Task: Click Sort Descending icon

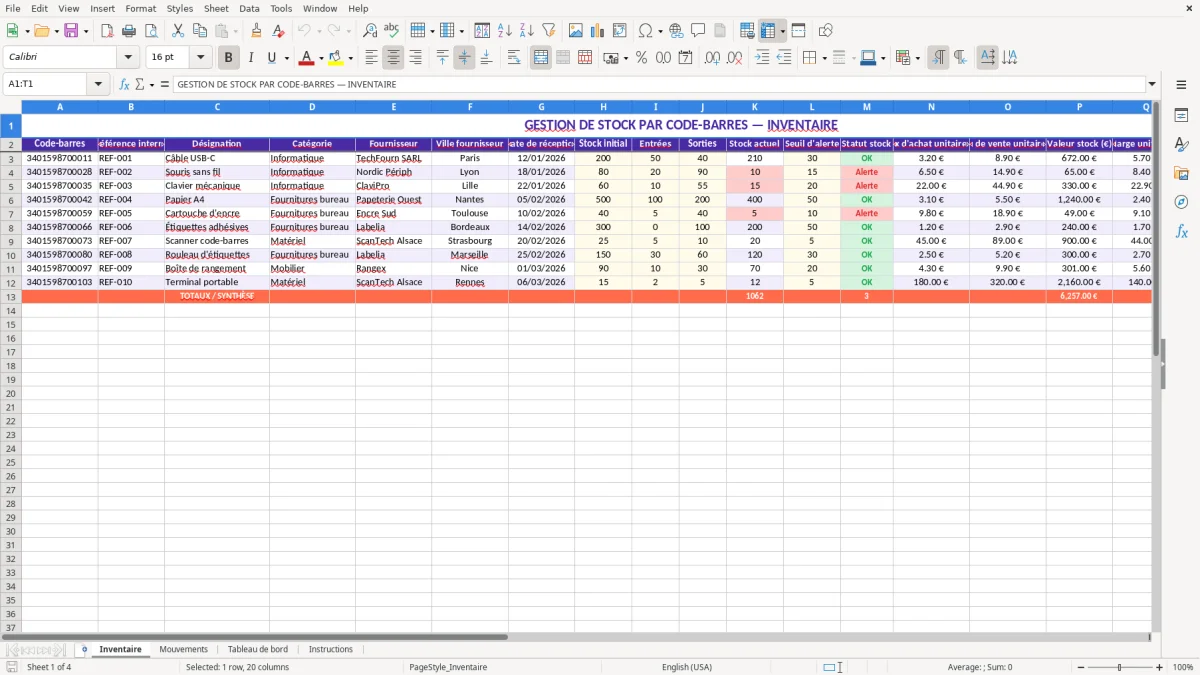Action: pos(526,31)
